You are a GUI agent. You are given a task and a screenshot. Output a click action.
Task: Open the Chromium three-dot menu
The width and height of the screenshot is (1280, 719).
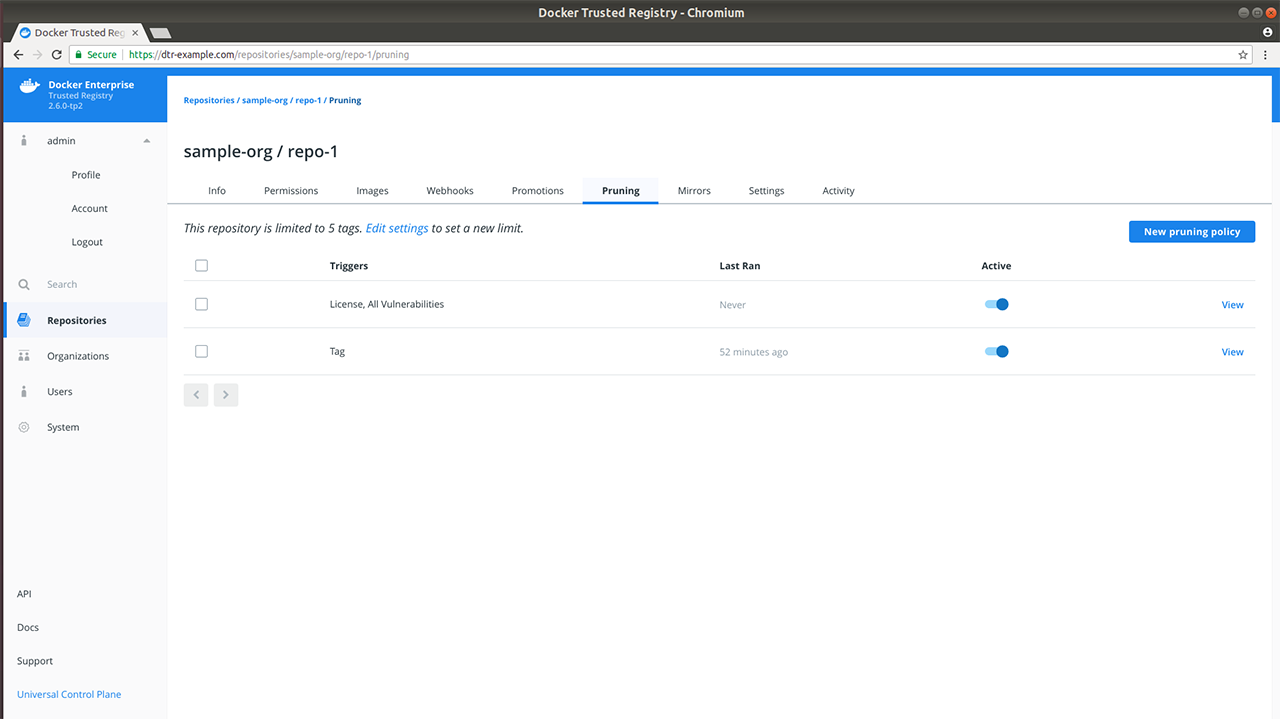tap(1265, 55)
